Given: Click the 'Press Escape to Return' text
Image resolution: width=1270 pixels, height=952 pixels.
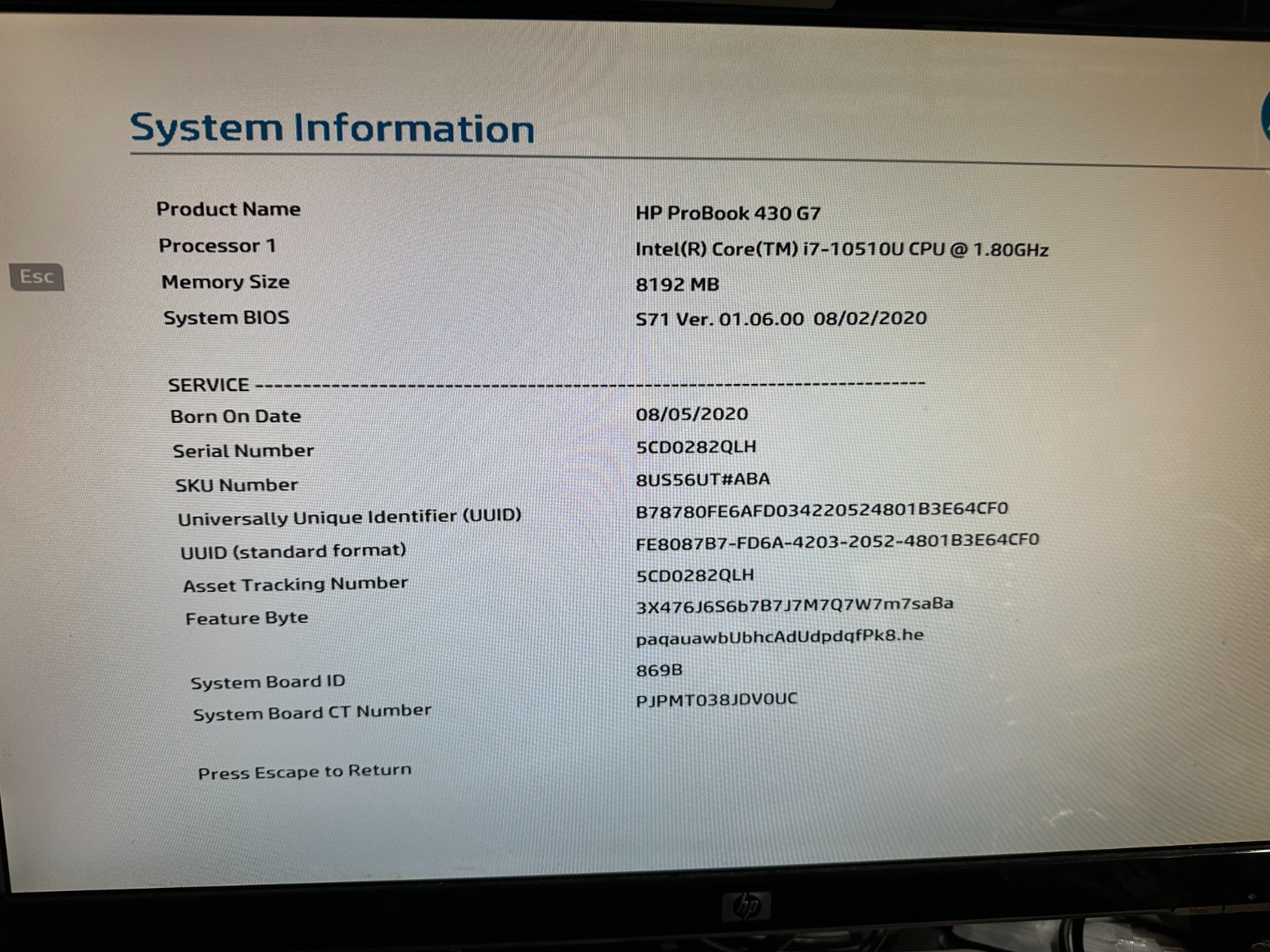Looking at the screenshot, I should [305, 772].
